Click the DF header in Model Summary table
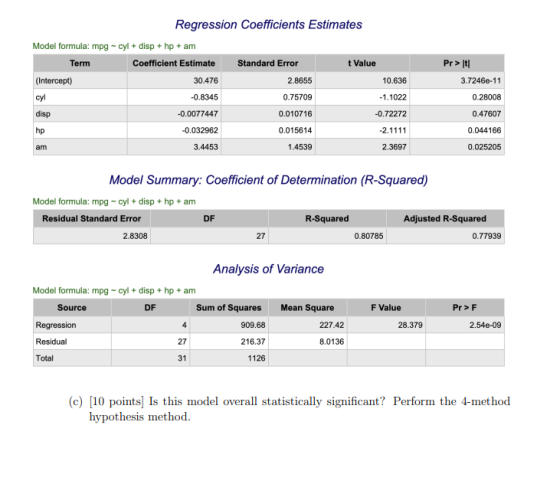 (x=209, y=219)
